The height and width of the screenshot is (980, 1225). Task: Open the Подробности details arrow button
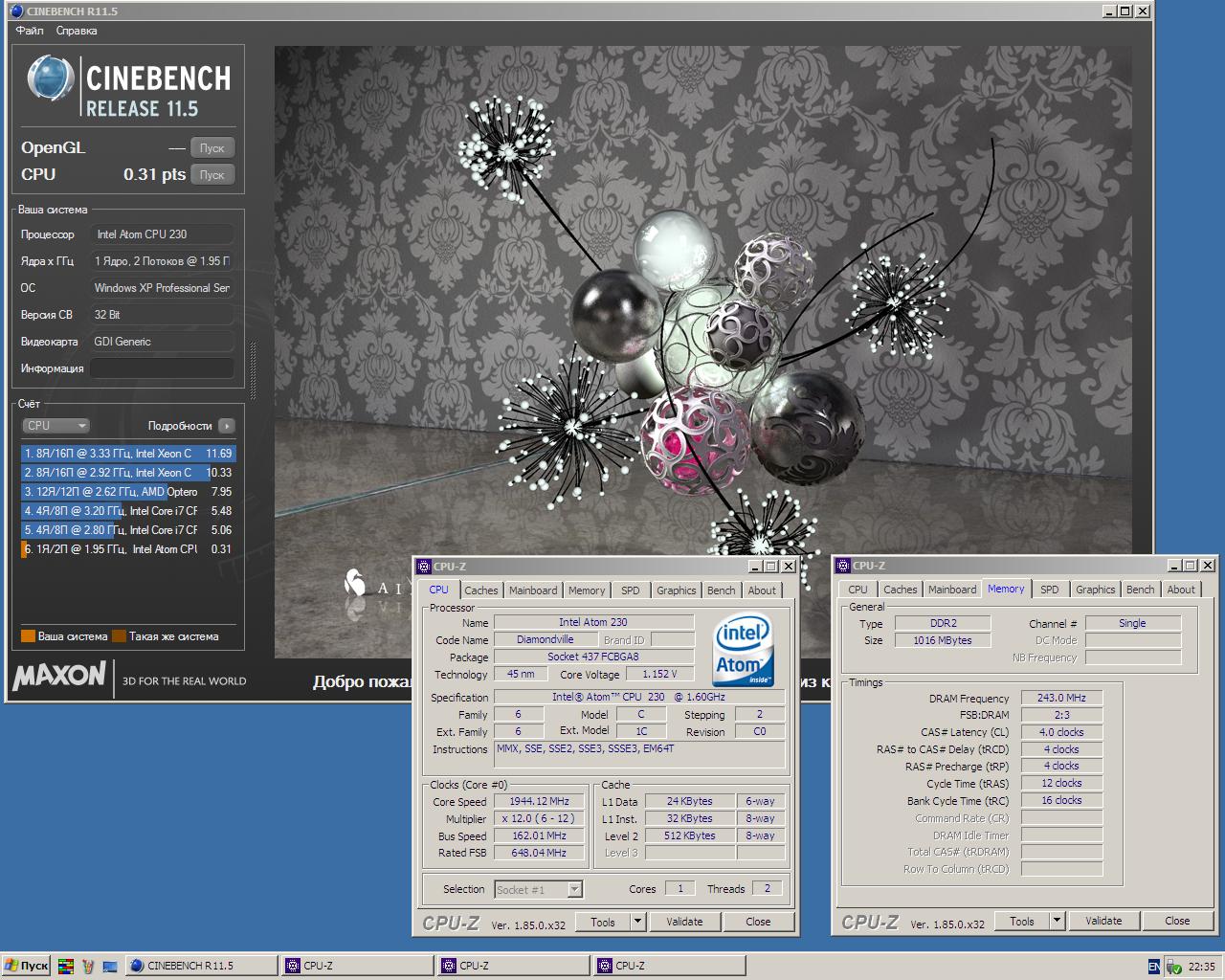(227, 426)
